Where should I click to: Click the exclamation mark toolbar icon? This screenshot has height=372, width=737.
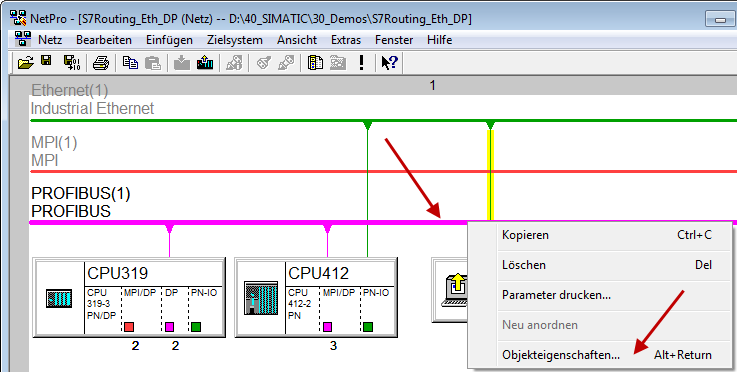tap(361, 63)
